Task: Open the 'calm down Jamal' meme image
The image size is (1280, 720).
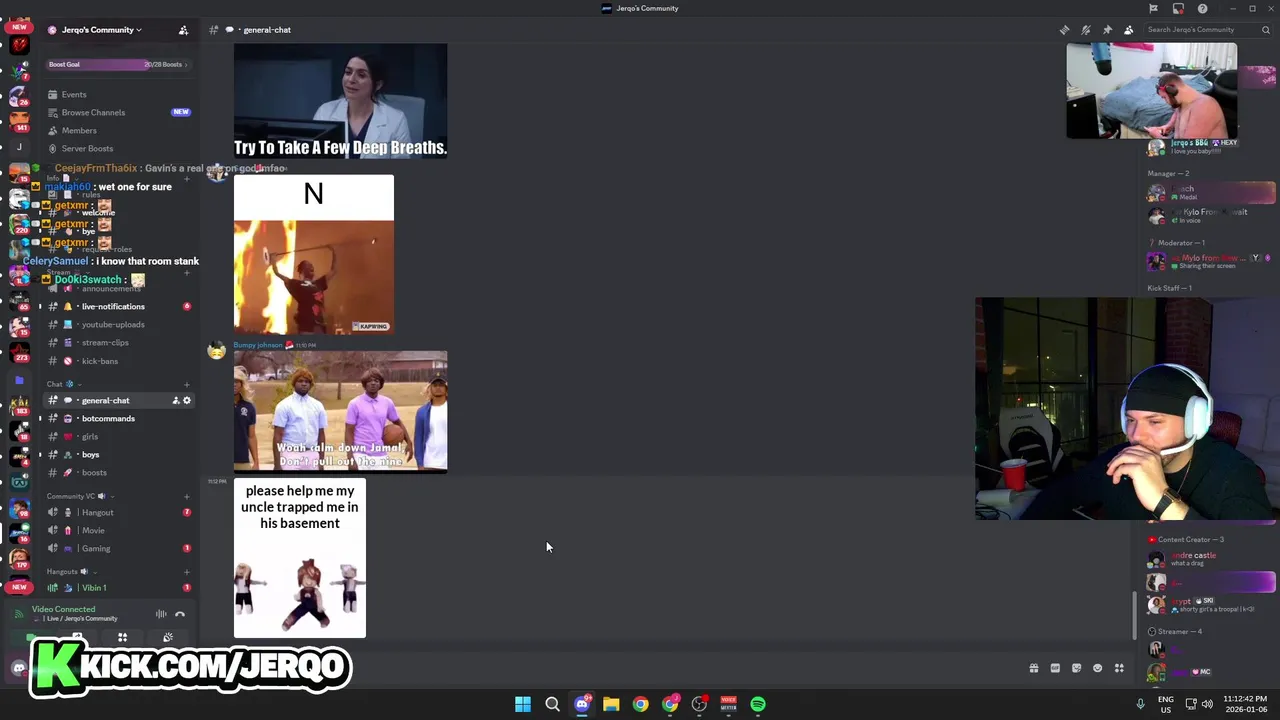Action: pyautogui.click(x=340, y=411)
